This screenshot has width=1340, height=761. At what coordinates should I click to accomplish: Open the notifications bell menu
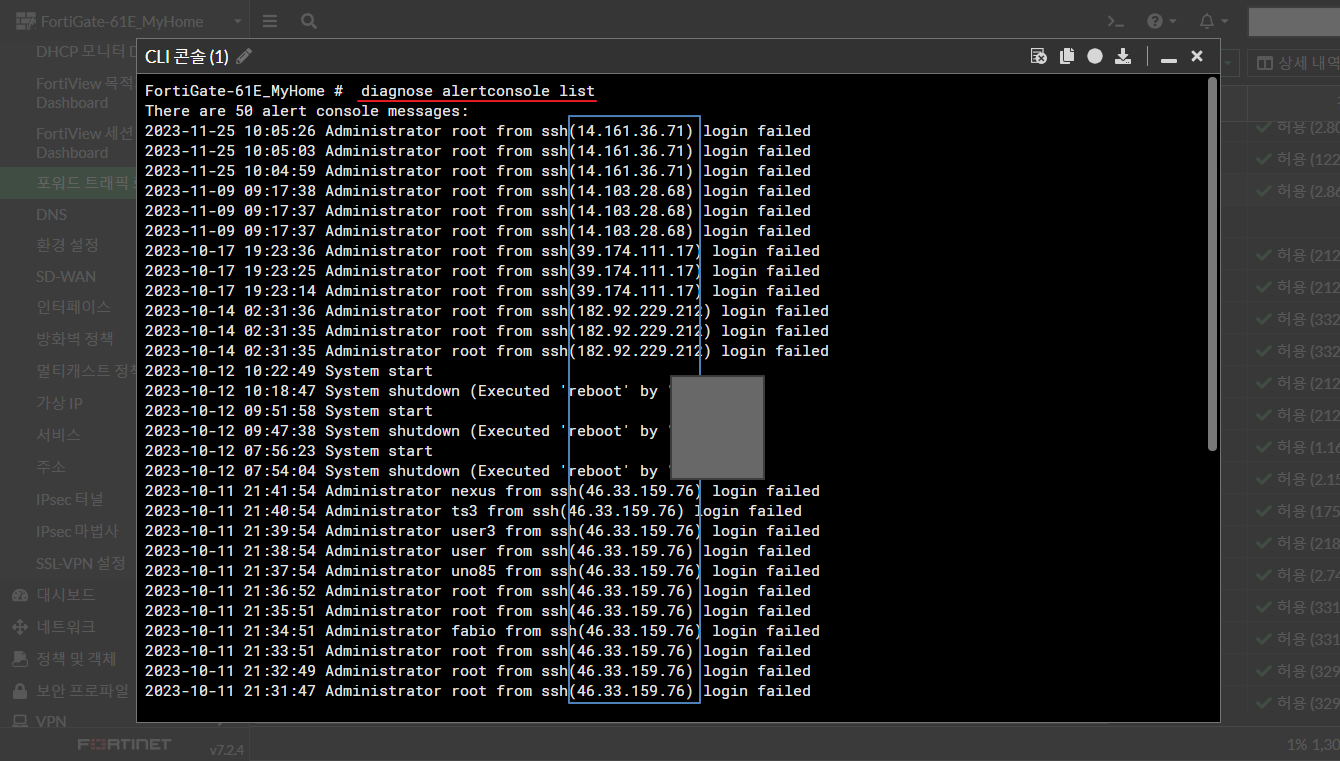click(x=1212, y=21)
